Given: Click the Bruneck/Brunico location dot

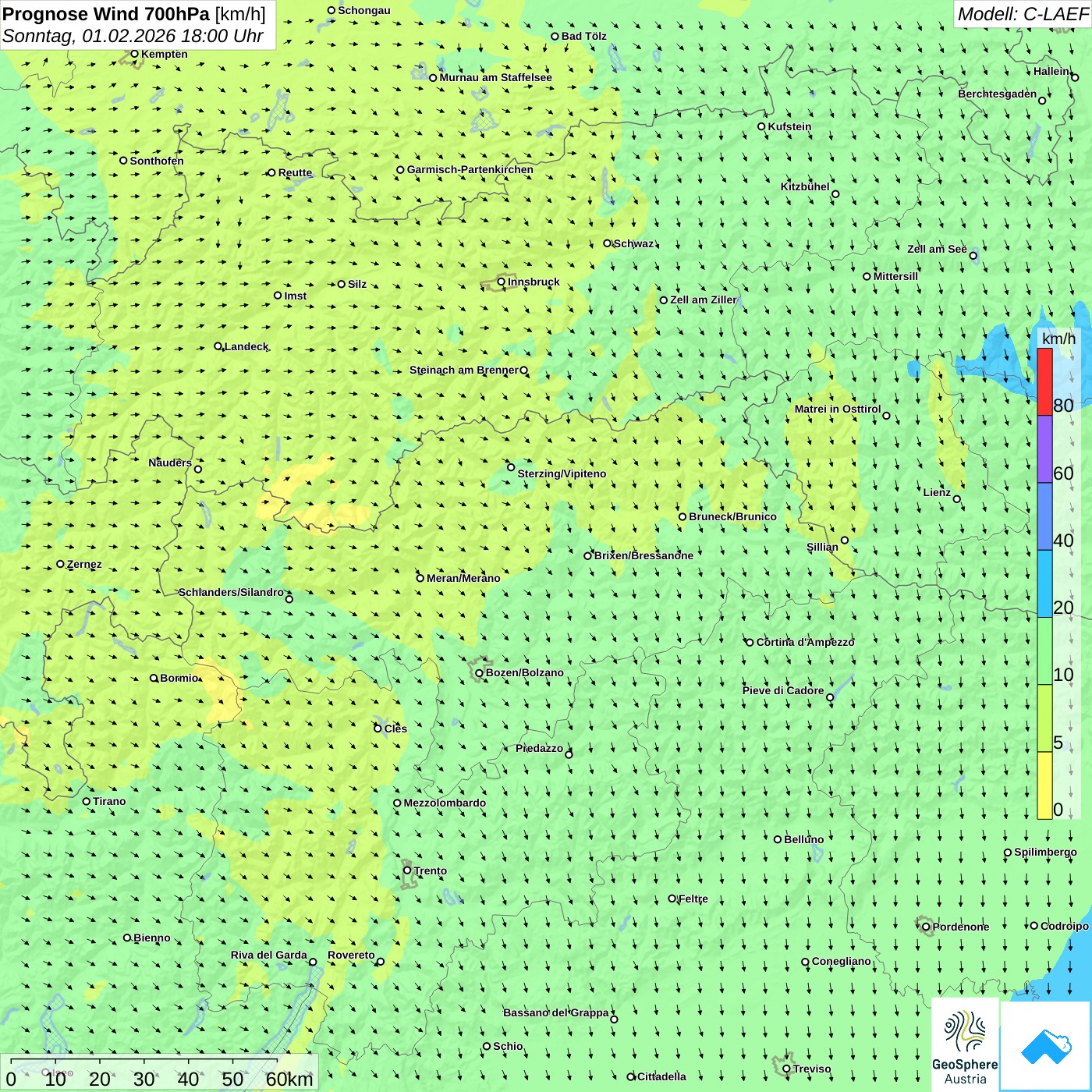Looking at the screenshot, I should coord(682,516).
